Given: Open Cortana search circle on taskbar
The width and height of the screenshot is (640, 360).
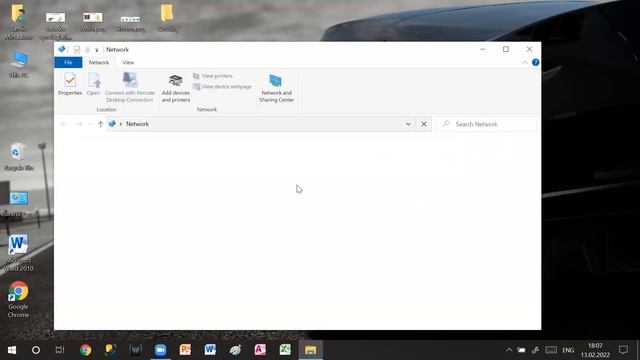Looking at the screenshot, I should [36, 350].
